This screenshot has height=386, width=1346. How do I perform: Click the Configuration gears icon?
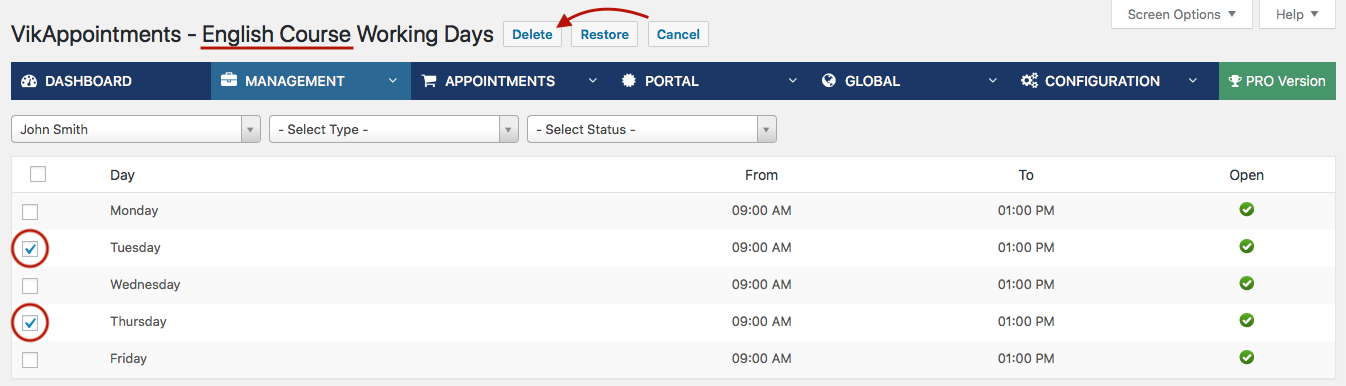tap(1029, 81)
